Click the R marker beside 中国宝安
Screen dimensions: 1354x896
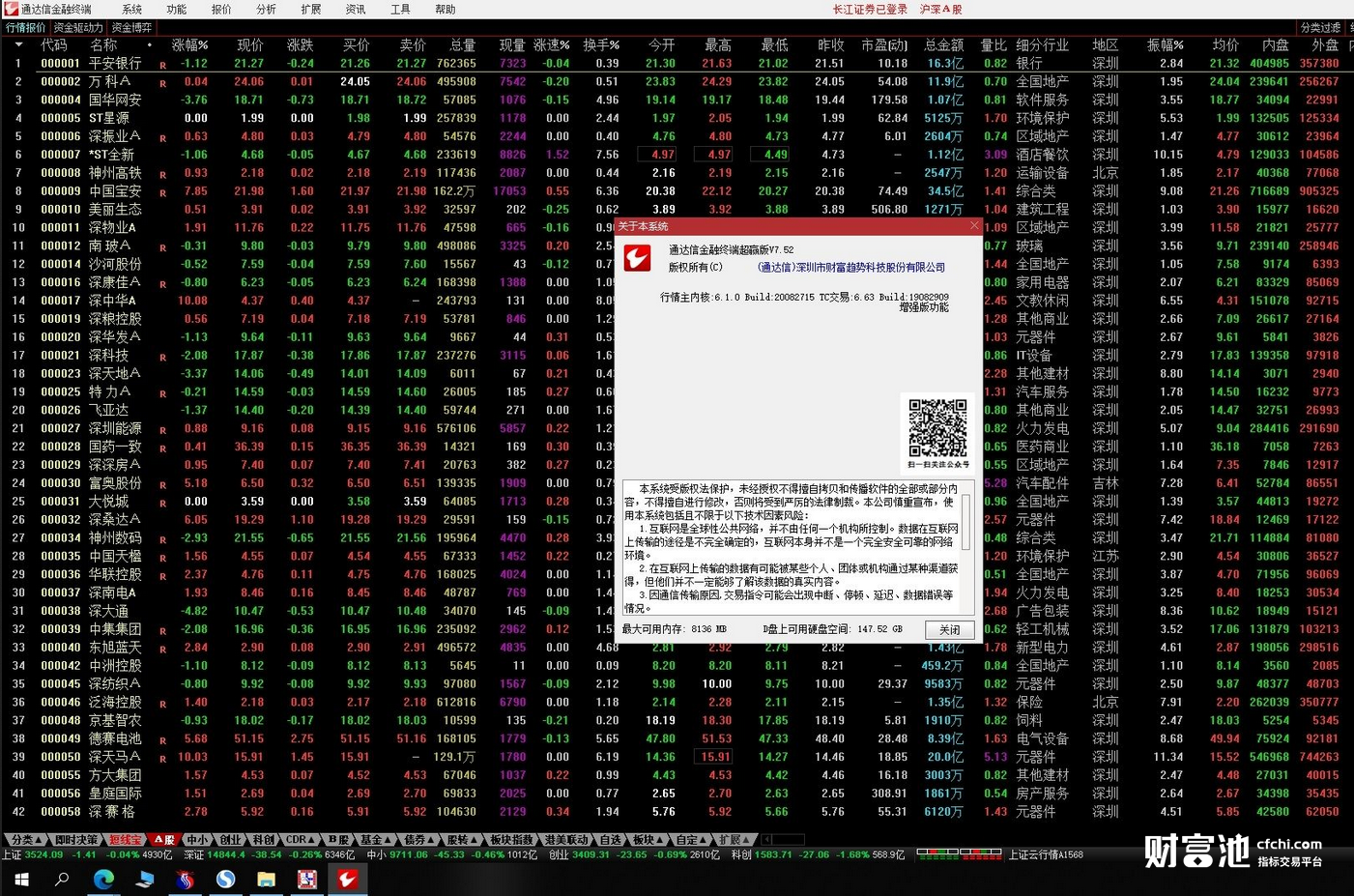(x=162, y=193)
